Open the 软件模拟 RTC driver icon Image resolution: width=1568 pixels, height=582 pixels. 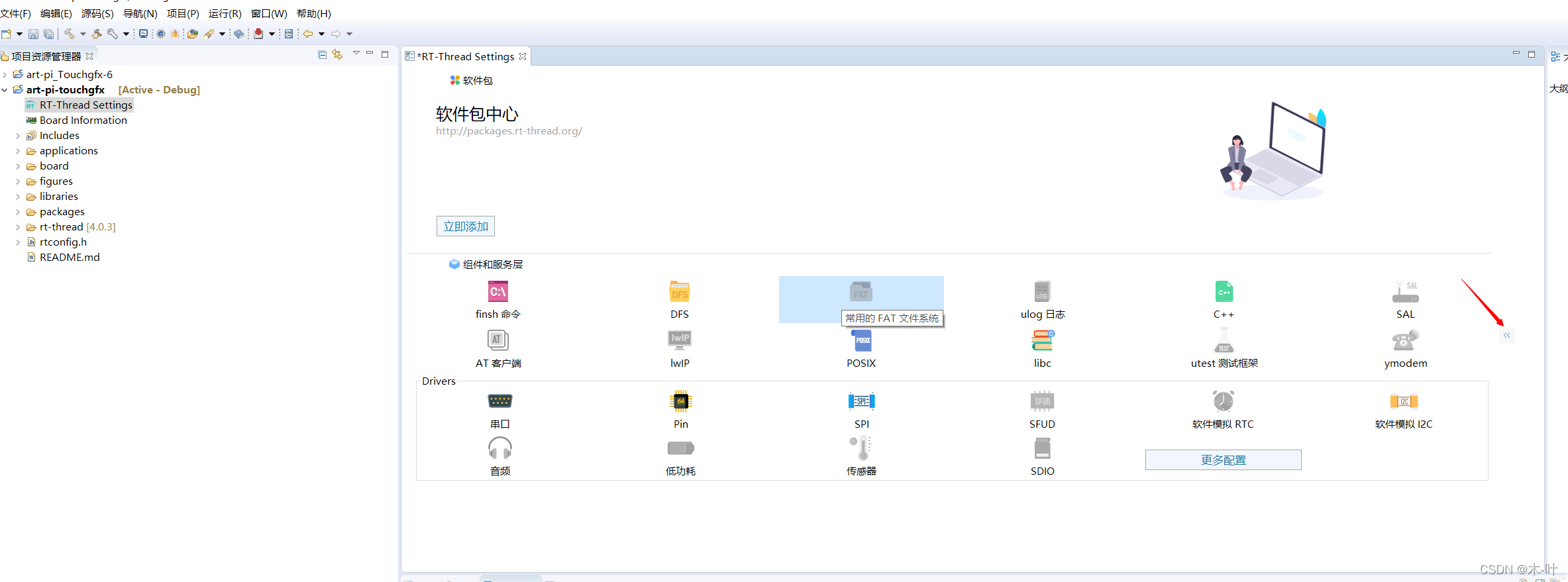pyautogui.click(x=1224, y=401)
